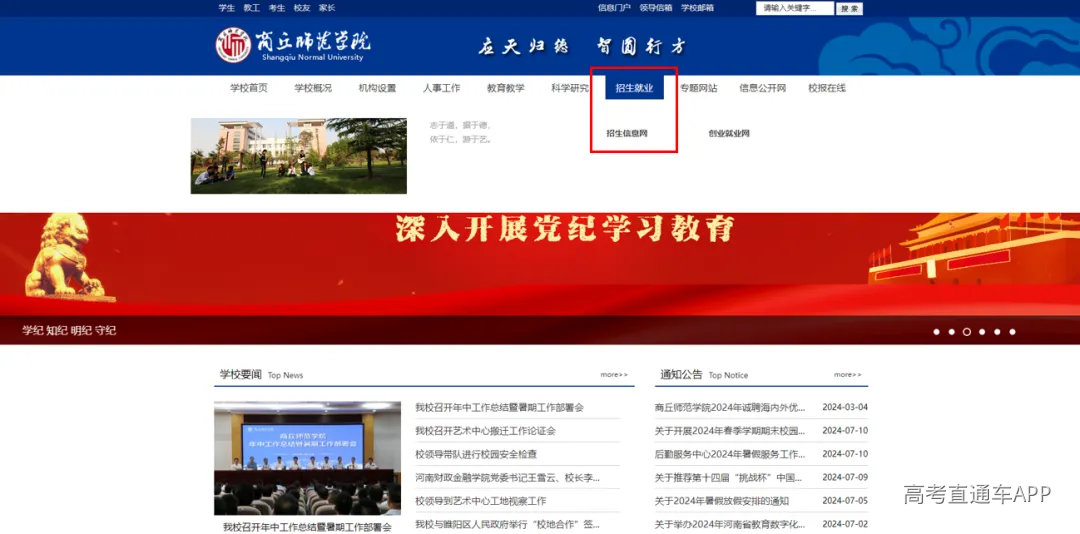Open notice 商丘师范学院2024年诚聘海内外优...
The image size is (1080, 534).
(x=729, y=408)
